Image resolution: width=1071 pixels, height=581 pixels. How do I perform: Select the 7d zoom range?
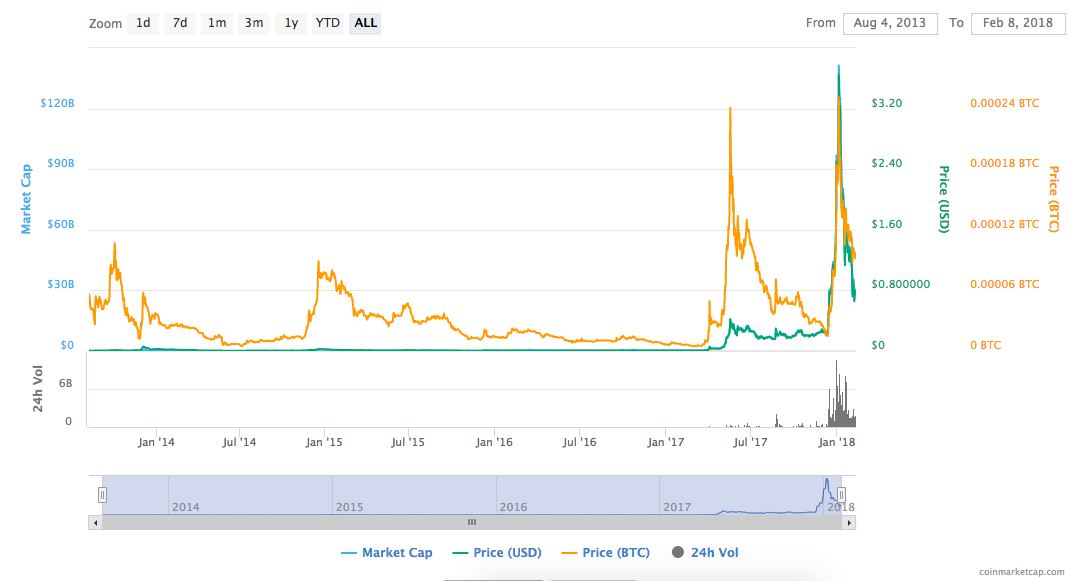[180, 23]
